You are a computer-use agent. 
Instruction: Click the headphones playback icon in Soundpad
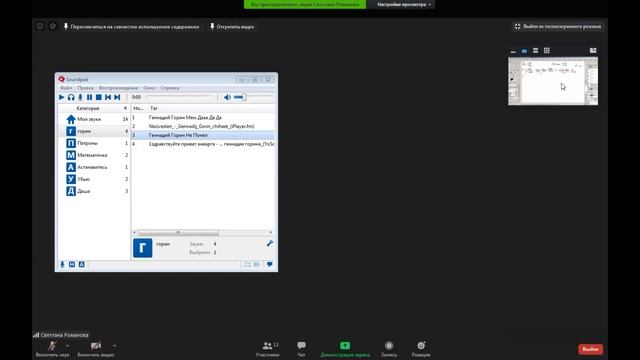tap(71, 97)
